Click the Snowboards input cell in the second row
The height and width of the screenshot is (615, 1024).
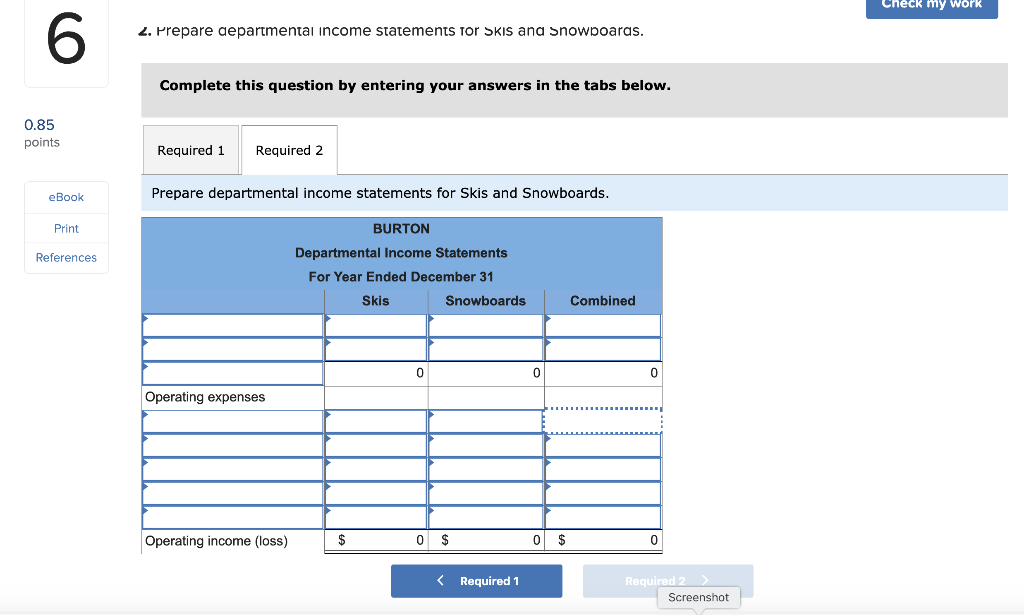click(486, 348)
